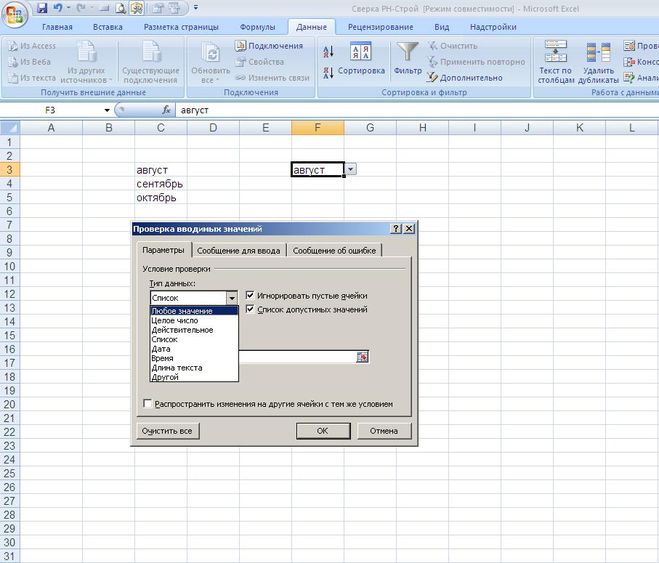
Task: Open print preview from quick access toolbar
Action: click(x=120, y=8)
